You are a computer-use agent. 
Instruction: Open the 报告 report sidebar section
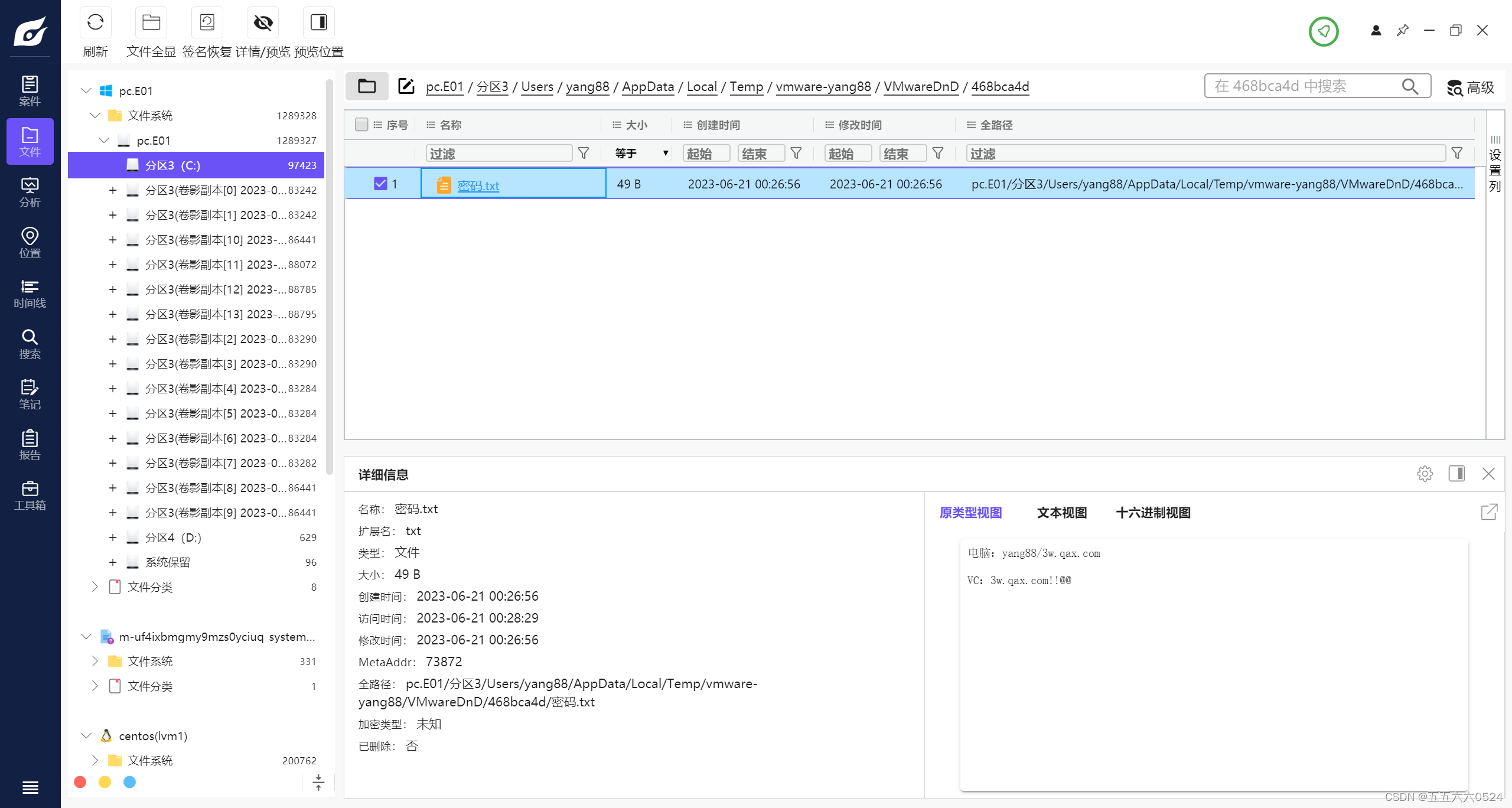pyautogui.click(x=30, y=445)
